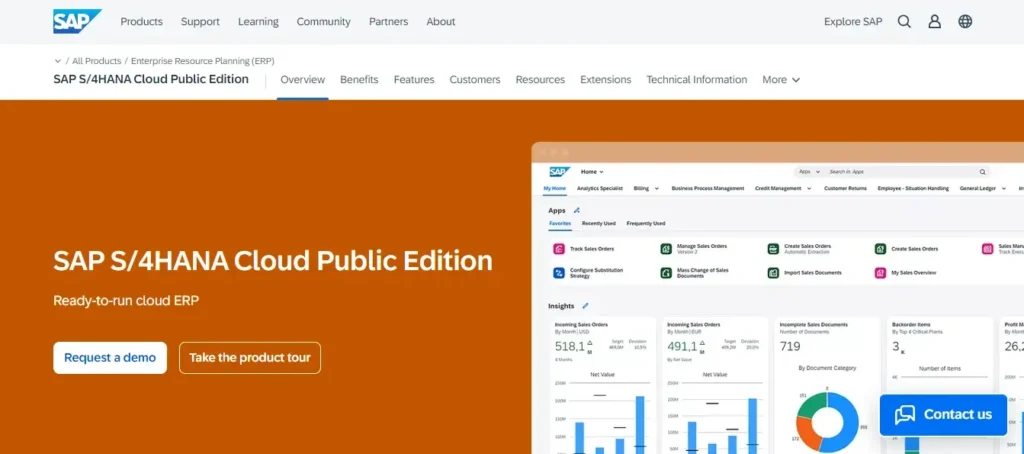Open the Incoming Sales Orders EUR insight card
1024x454 pixels.
click(714, 385)
